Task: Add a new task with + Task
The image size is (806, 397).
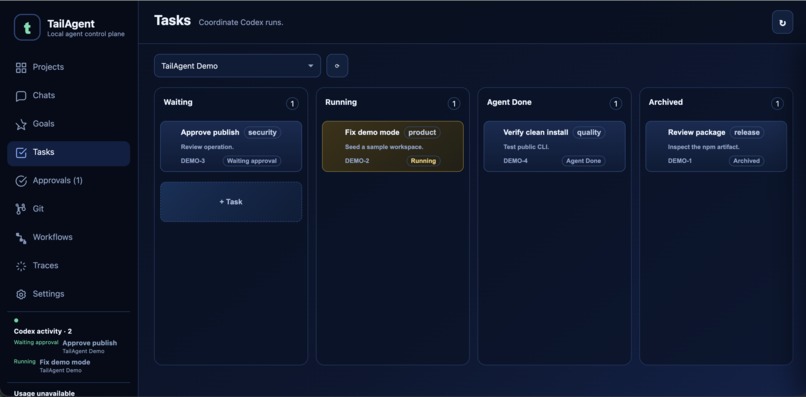Action: pyautogui.click(x=231, y=202)
